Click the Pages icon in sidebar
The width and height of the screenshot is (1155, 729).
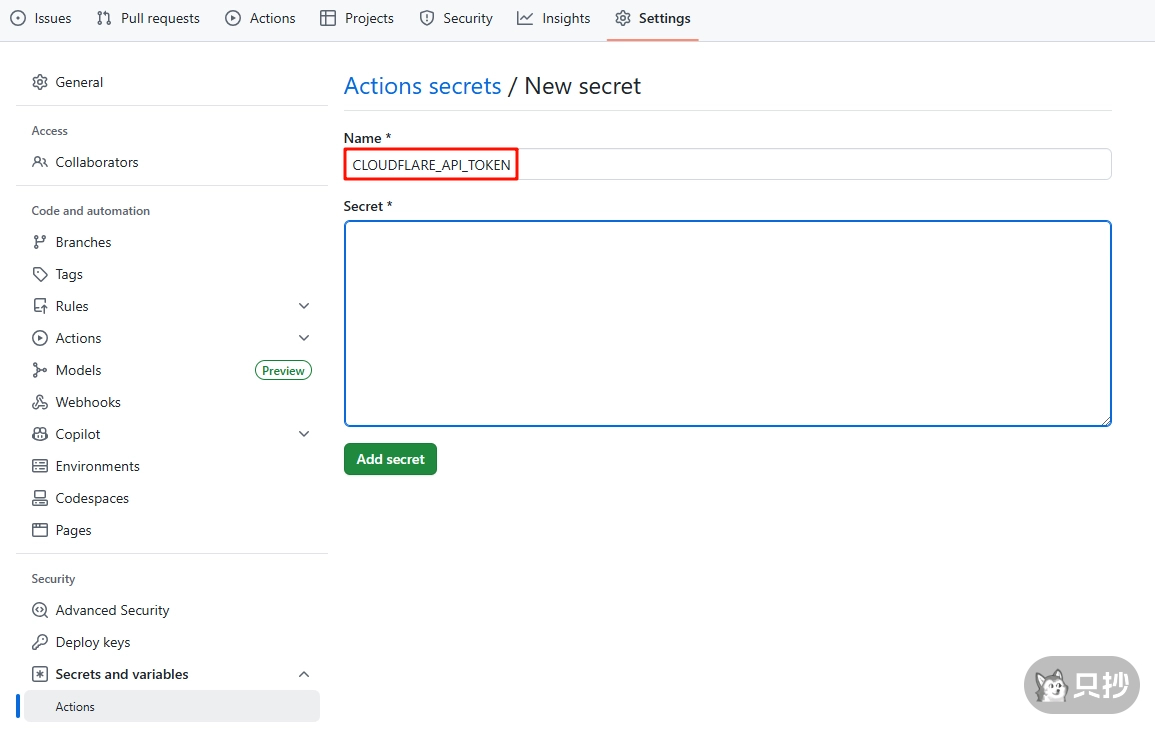coord(39,530)
